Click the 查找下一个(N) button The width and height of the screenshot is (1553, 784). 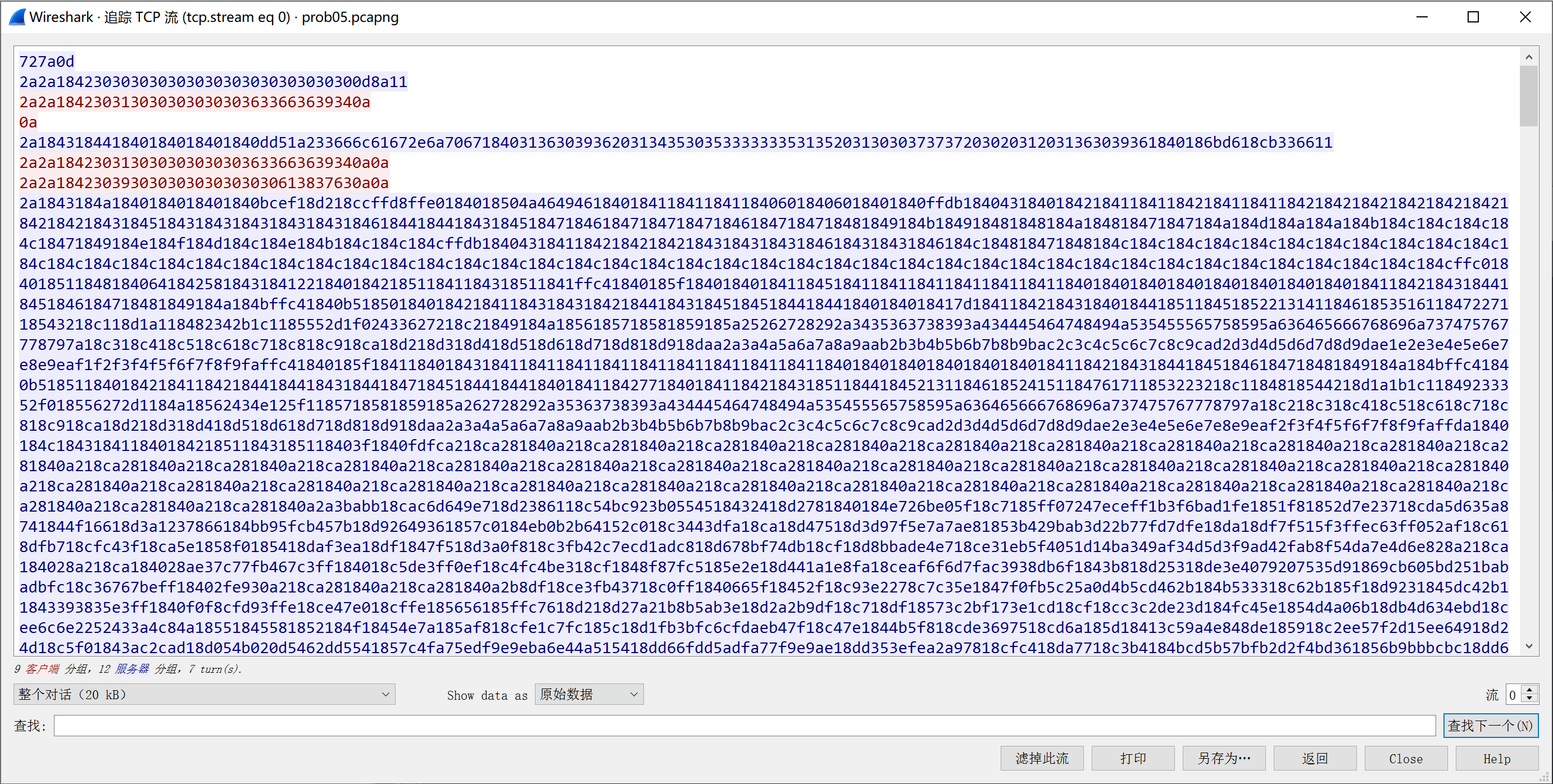(x=1490, y=726)
